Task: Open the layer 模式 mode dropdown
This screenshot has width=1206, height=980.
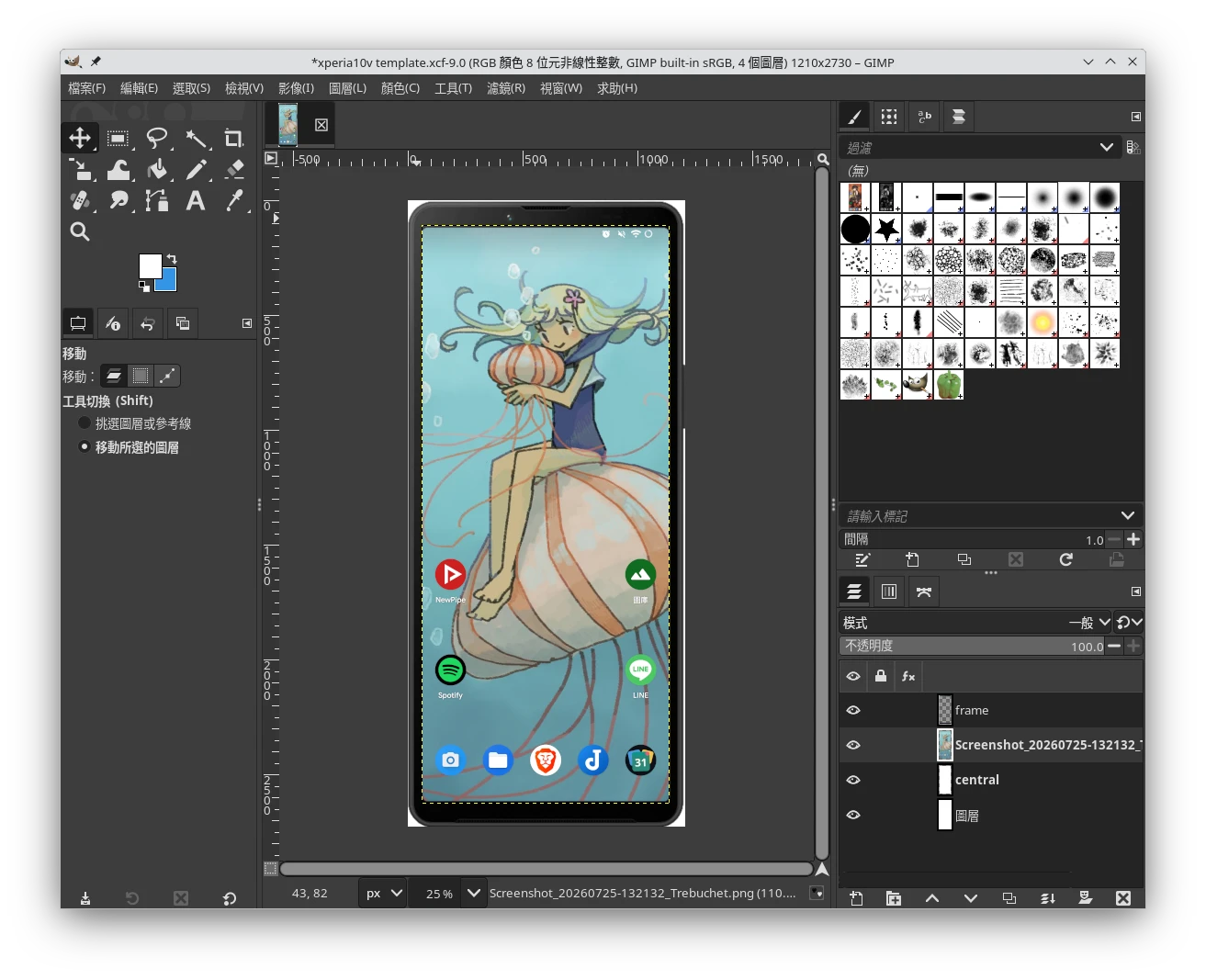Action: click(1090, 623)
